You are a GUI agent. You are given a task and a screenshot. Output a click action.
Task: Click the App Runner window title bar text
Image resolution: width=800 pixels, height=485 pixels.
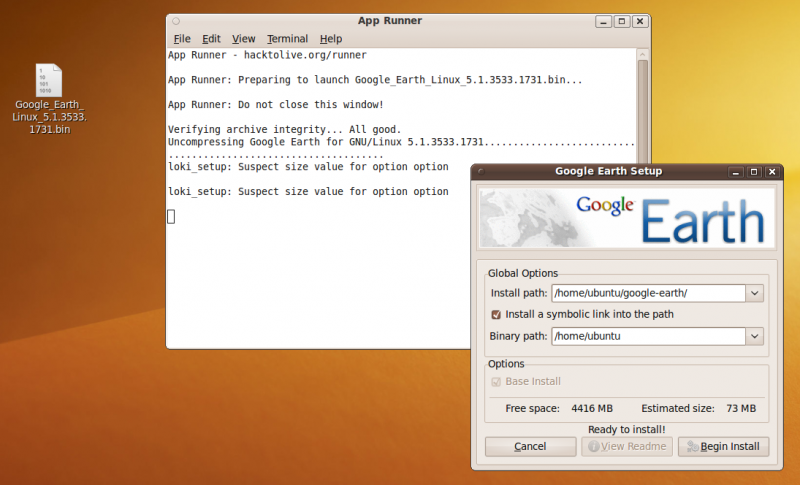point(390,21)
